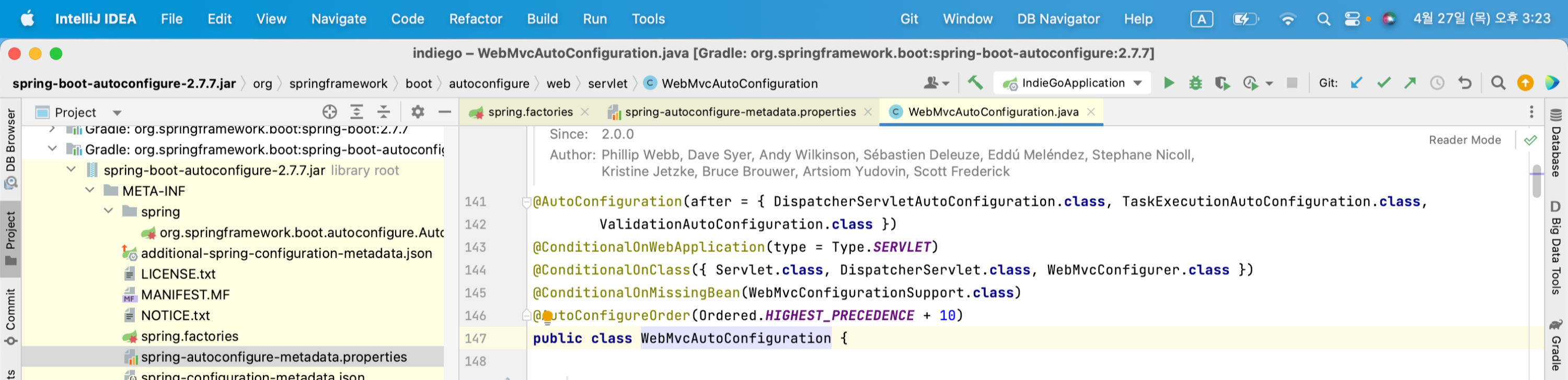Click Collapse All icon in Project panel
This screenshot has width=1568, height=380.
coord(384,112)
